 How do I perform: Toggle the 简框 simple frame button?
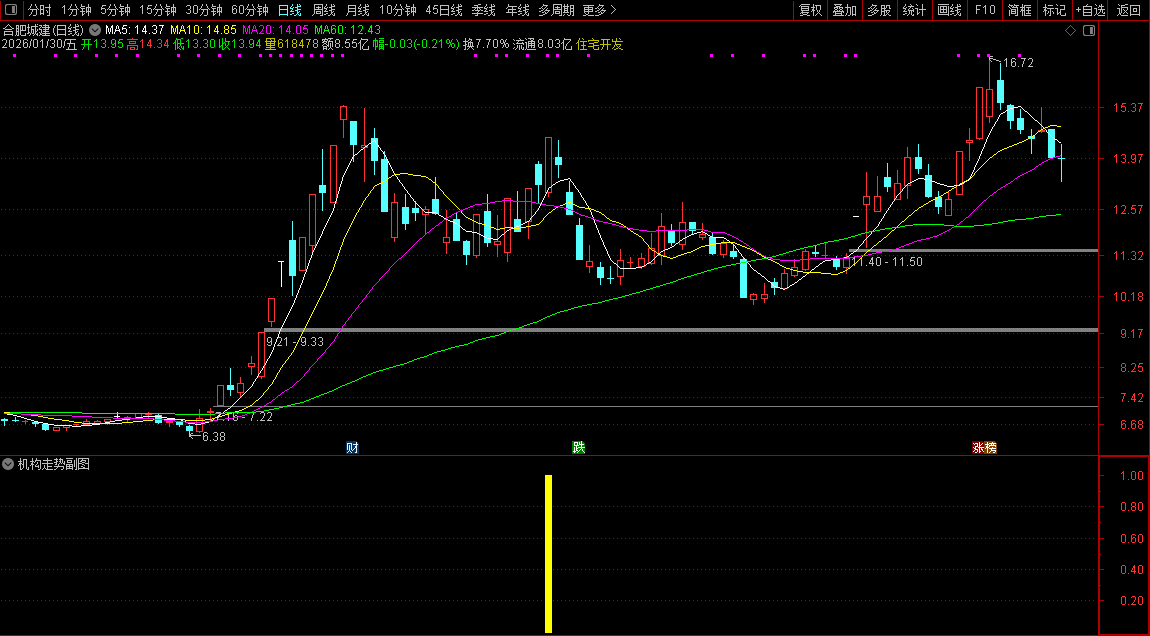(1019, 10)
